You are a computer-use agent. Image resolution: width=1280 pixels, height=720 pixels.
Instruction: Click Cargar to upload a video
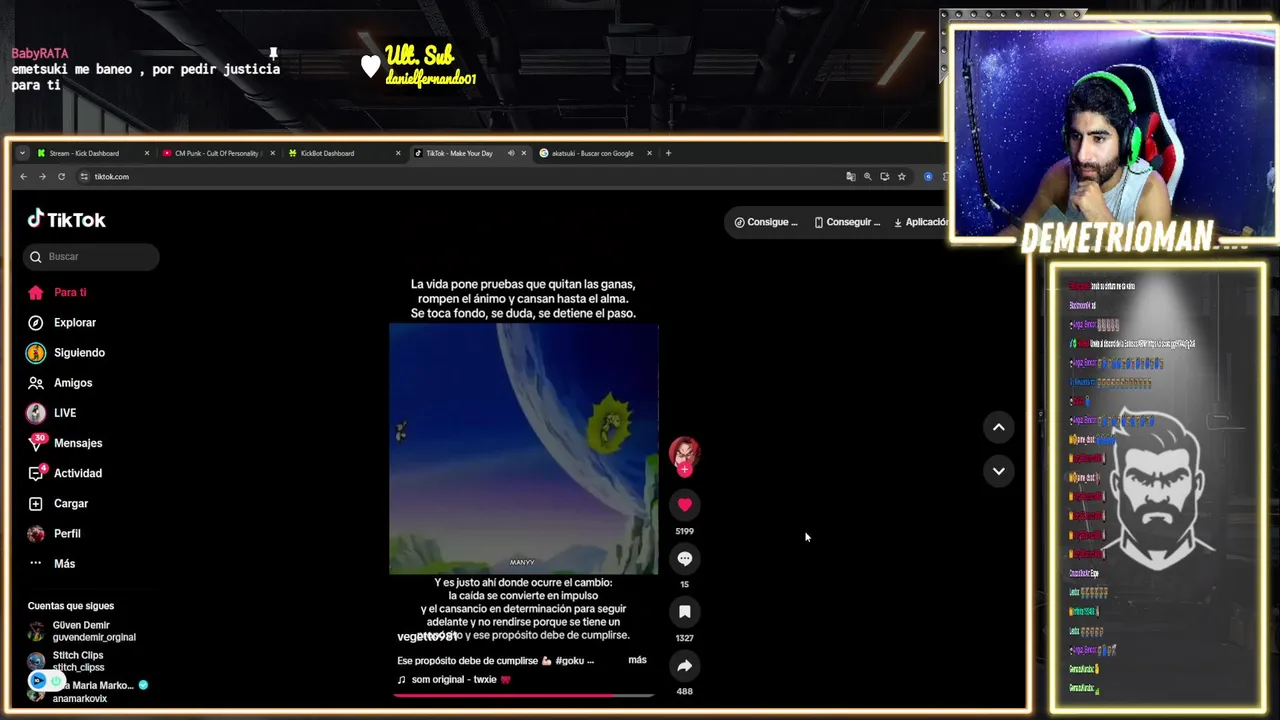coord(71,503)
